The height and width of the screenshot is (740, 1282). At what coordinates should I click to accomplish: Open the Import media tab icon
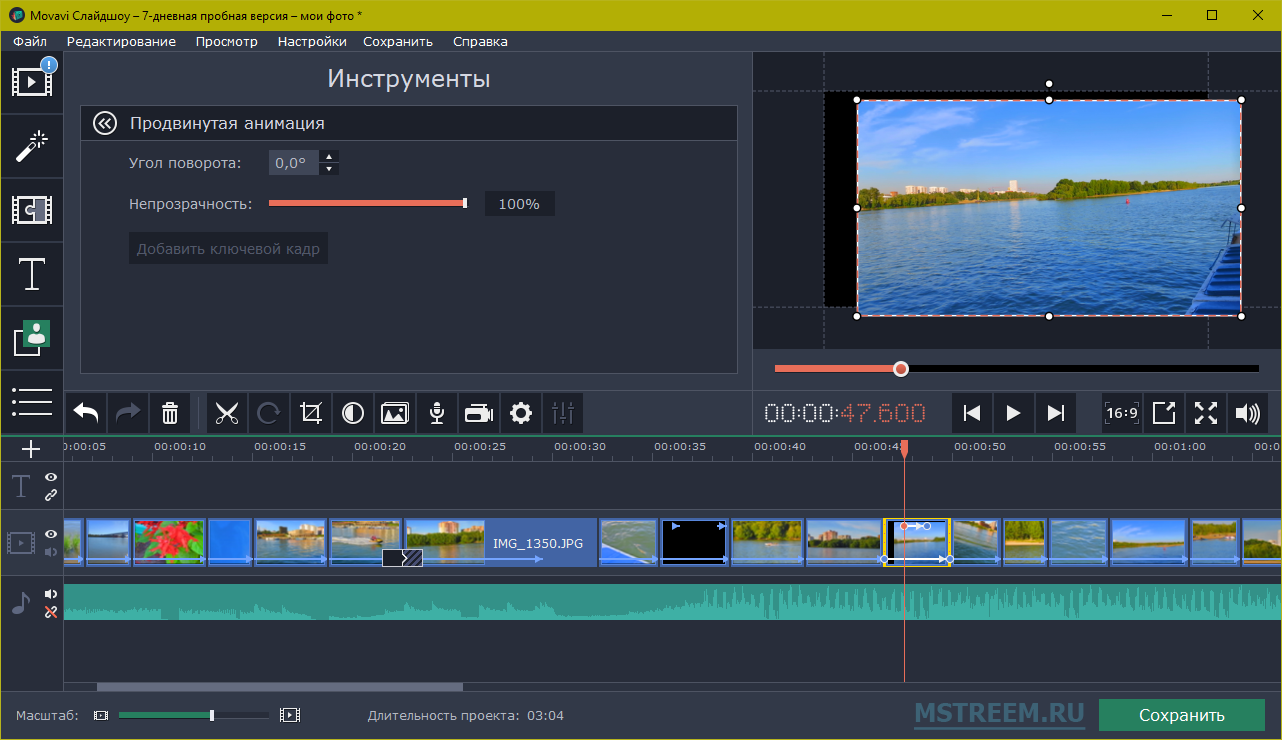point(32,82)
